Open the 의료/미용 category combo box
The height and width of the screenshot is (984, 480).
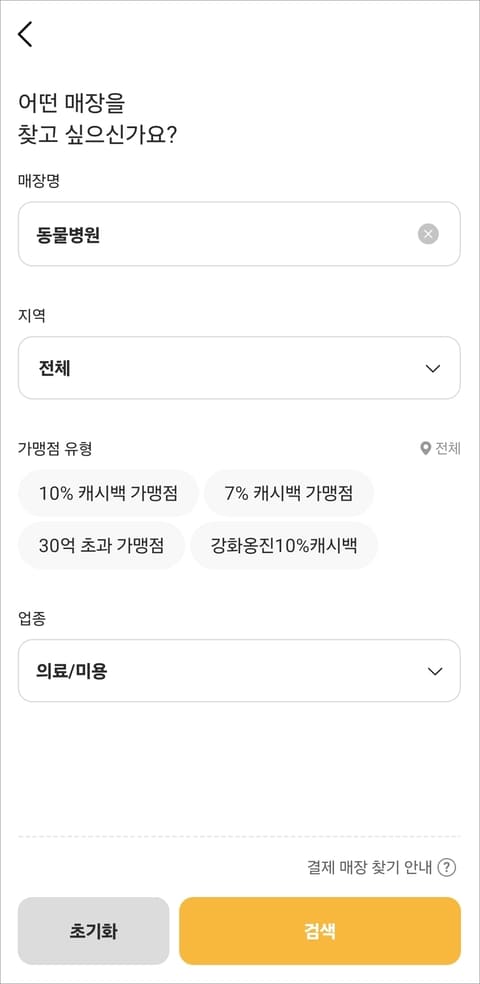(239, 671)
